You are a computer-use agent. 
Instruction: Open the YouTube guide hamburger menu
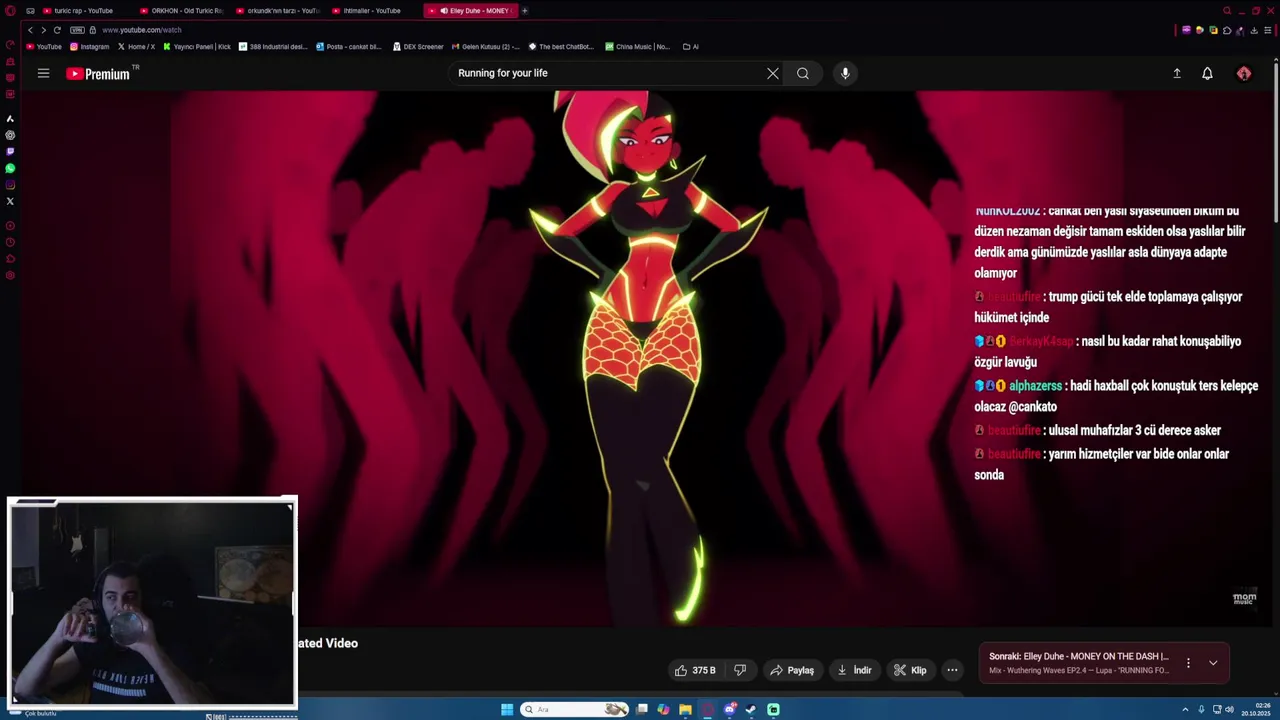[43, 73]
